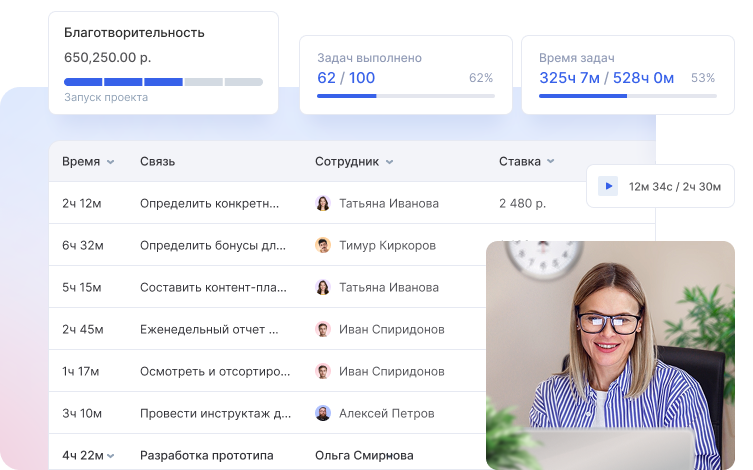Screen dimensions: 753x470
Task: Open the Сотрудник column dropdown arrow
Action: 389,162
